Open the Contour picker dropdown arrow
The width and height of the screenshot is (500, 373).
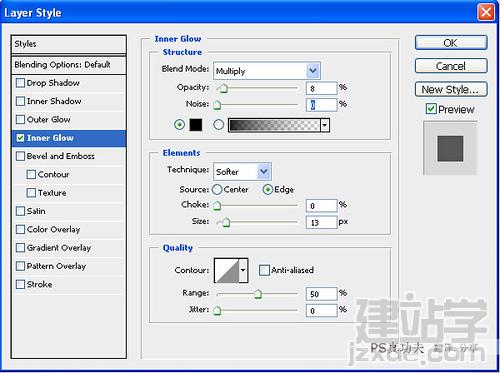243,270
